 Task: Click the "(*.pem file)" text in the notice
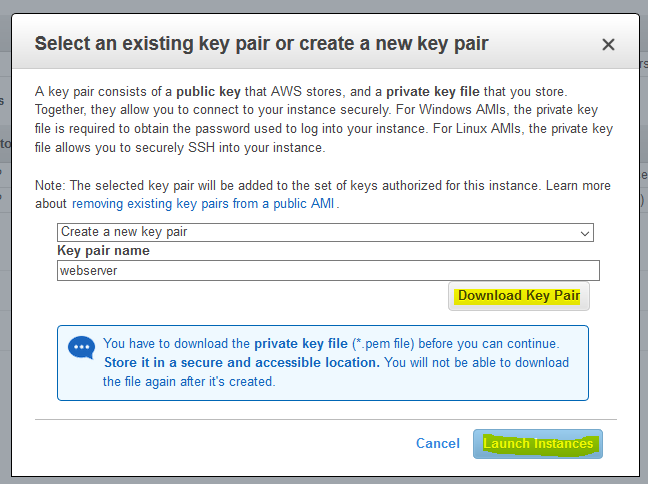click(383, 344)
